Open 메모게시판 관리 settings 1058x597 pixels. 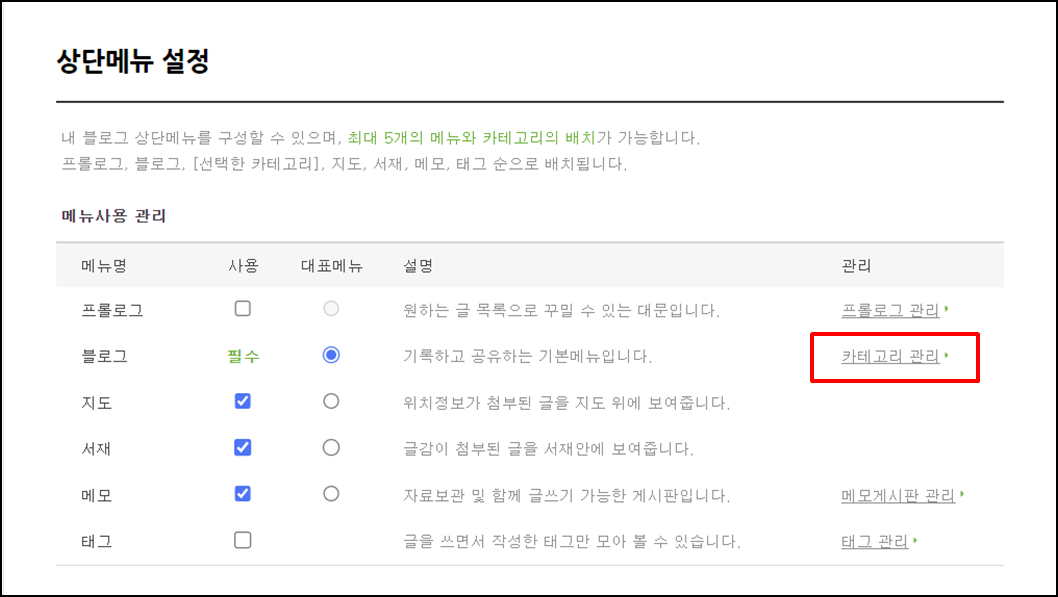(x=899, y=495)
